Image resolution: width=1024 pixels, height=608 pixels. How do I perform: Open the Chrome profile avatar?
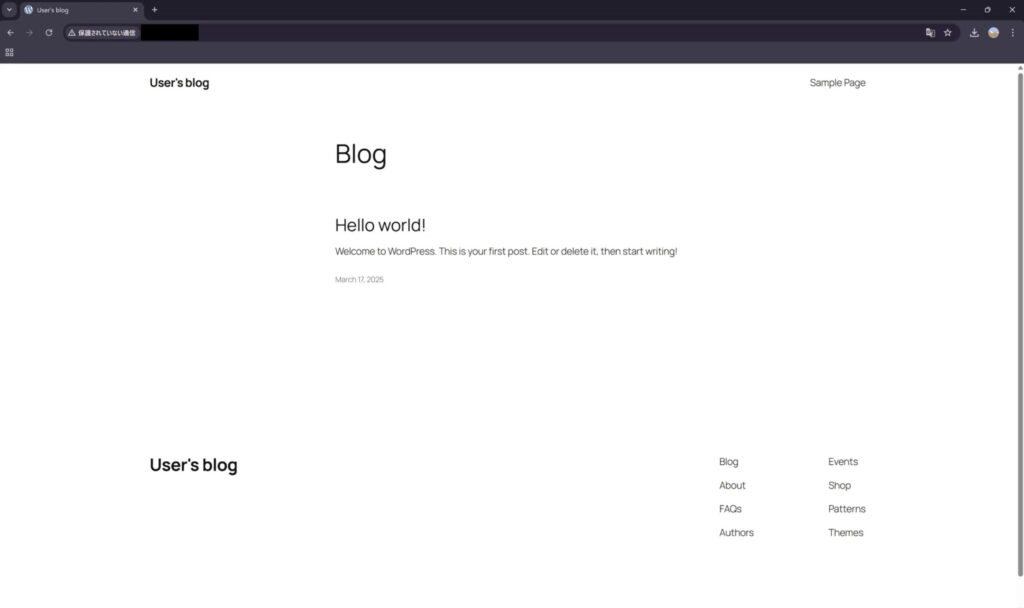click(x=993, y=32)
